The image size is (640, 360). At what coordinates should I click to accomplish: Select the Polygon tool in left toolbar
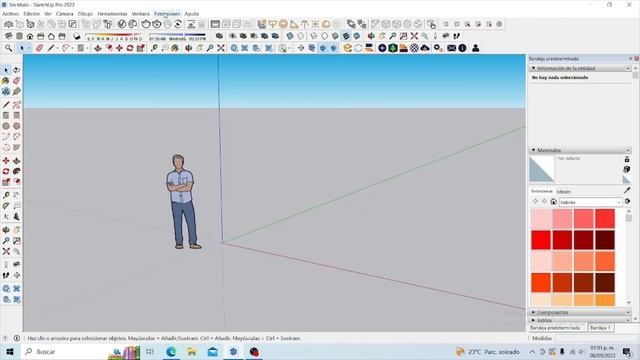16,126
